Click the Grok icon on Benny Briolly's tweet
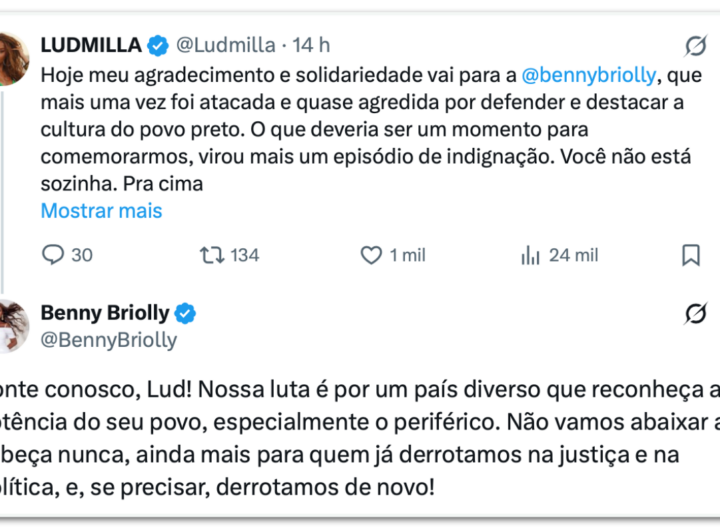This screenshot has height=530, width=720. coord(696,314)
